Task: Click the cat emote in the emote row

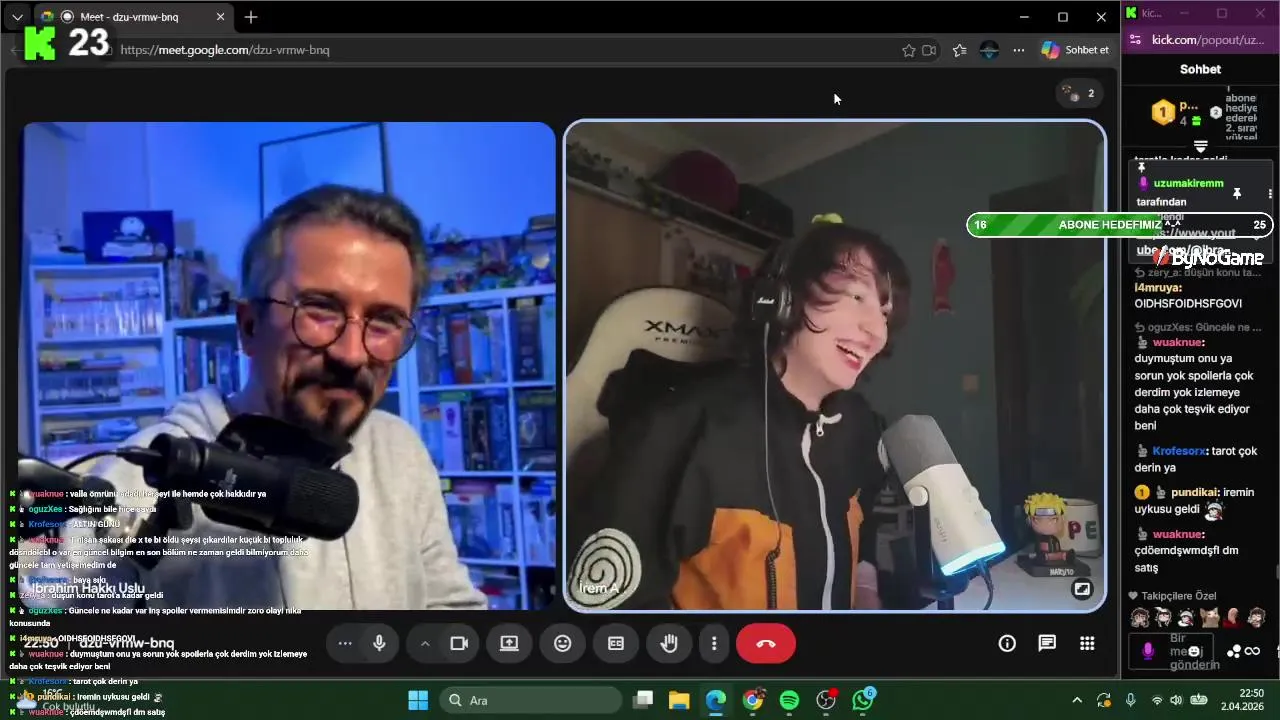Action: 1210,617
